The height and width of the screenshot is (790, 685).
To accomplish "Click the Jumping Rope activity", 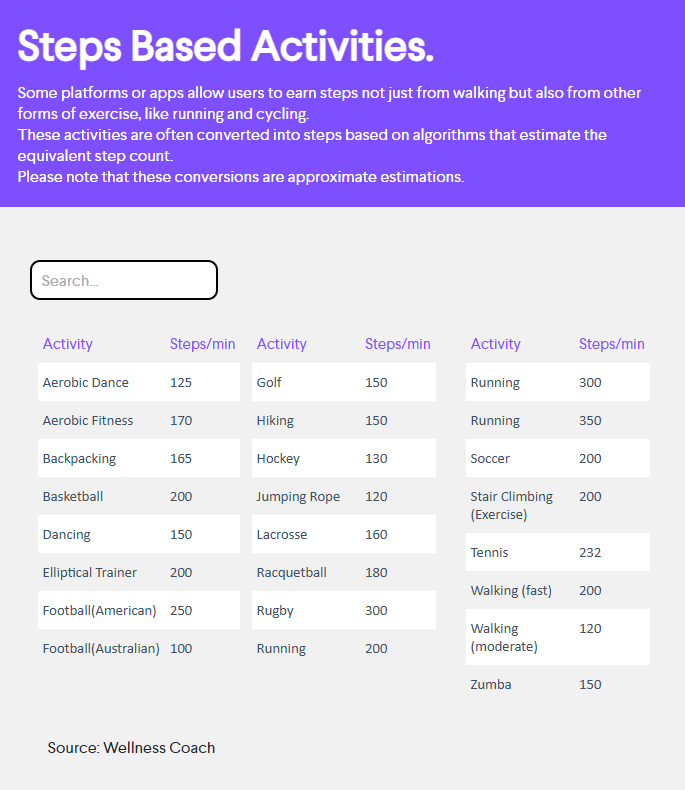I will (297, 496).
